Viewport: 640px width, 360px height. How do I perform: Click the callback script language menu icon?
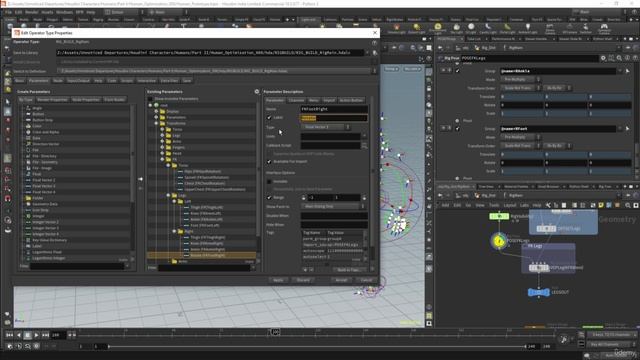pos(364,145)
